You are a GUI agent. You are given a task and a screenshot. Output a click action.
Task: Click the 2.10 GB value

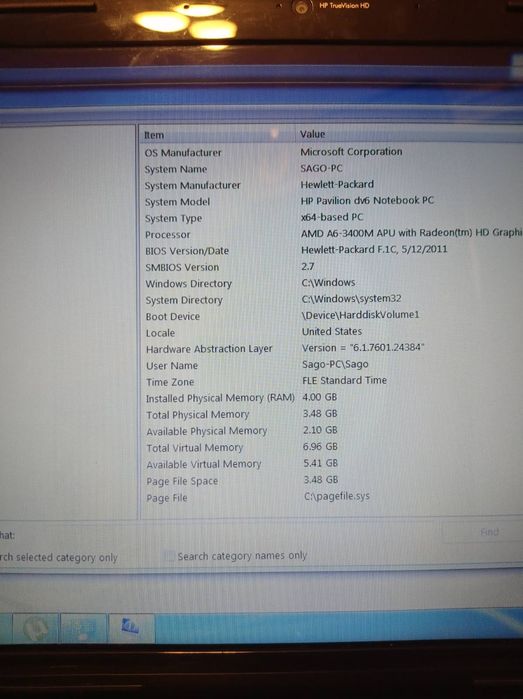320,430
